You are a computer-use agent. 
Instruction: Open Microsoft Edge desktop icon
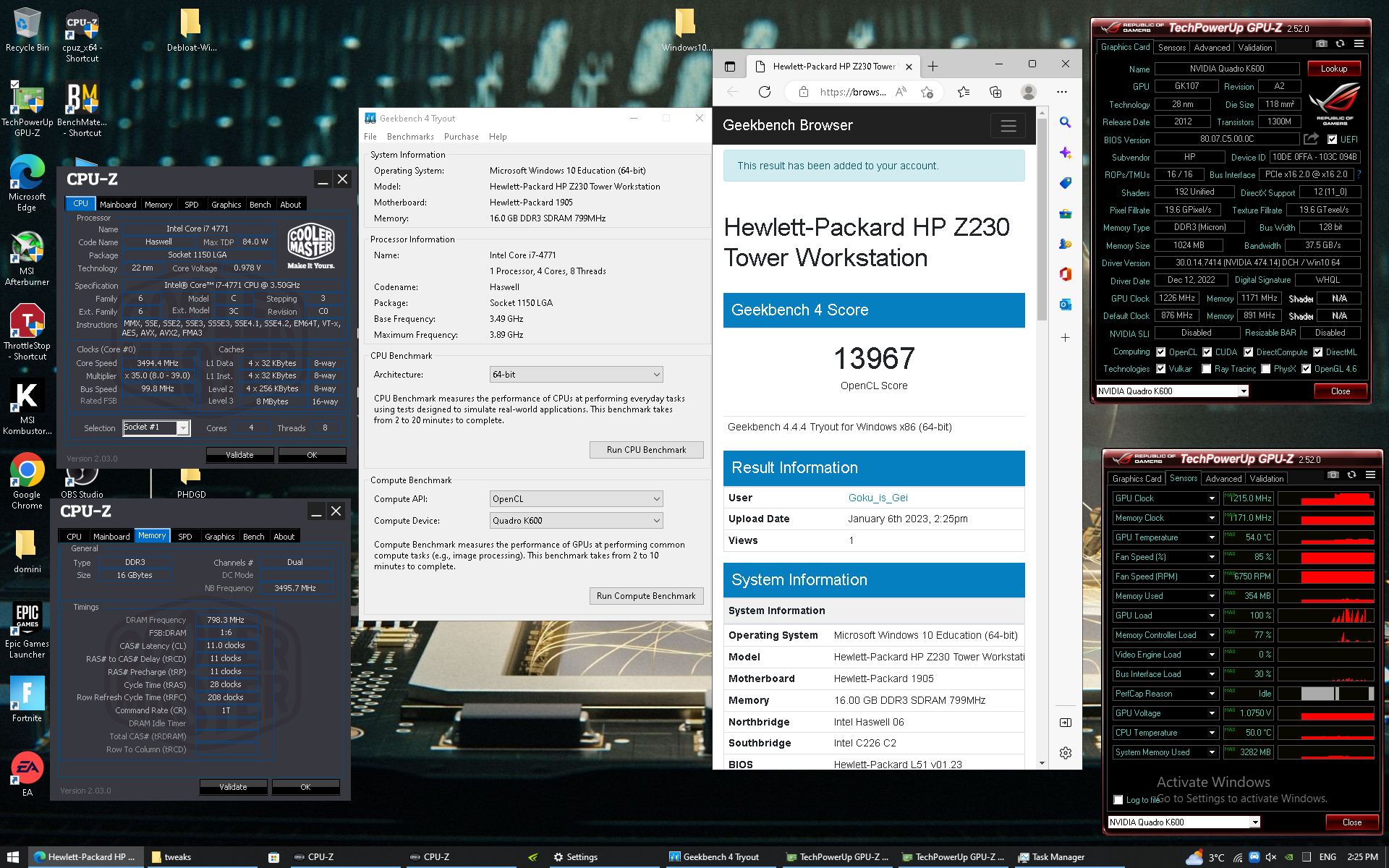[27, 184]
